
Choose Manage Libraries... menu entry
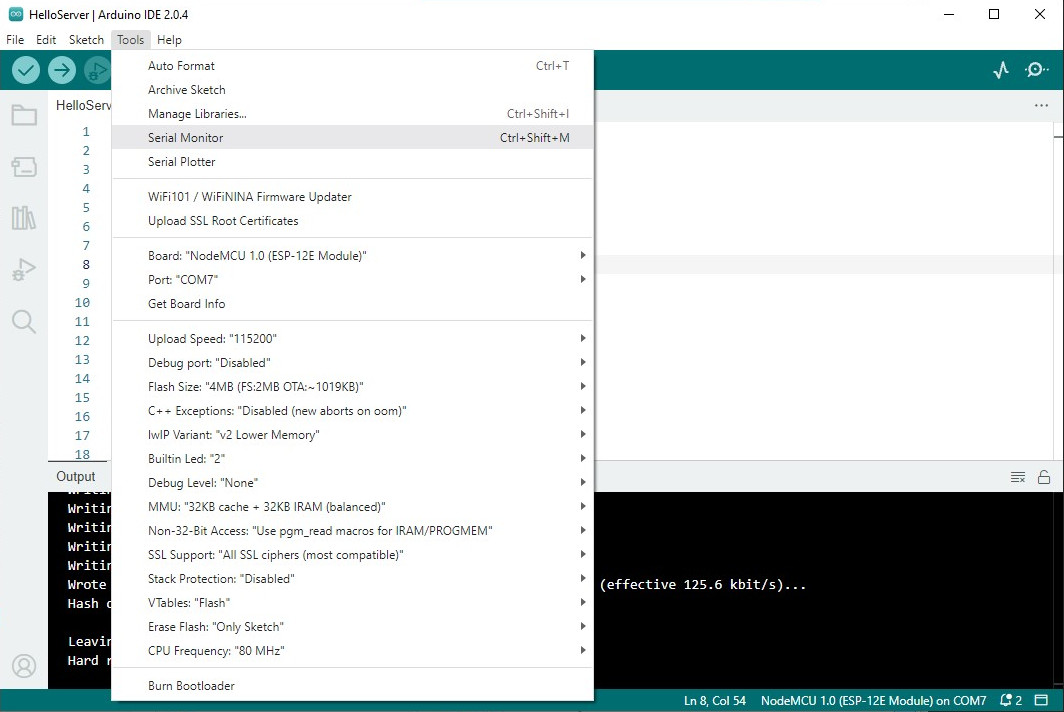[197, 114]
